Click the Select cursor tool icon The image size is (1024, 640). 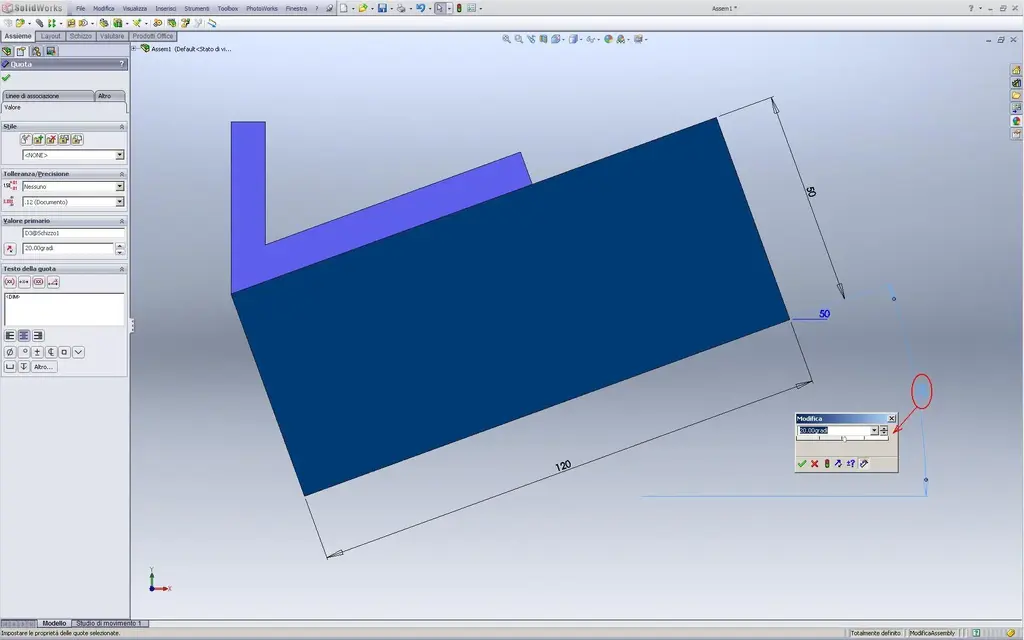point(440,8)
